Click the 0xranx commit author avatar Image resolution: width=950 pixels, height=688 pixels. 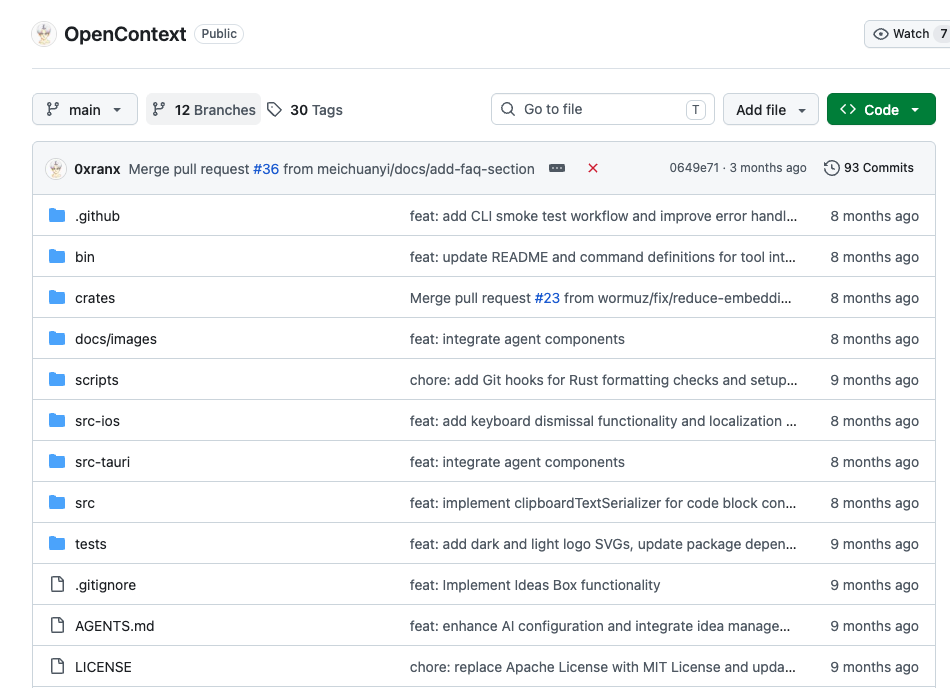coord(56,169)
